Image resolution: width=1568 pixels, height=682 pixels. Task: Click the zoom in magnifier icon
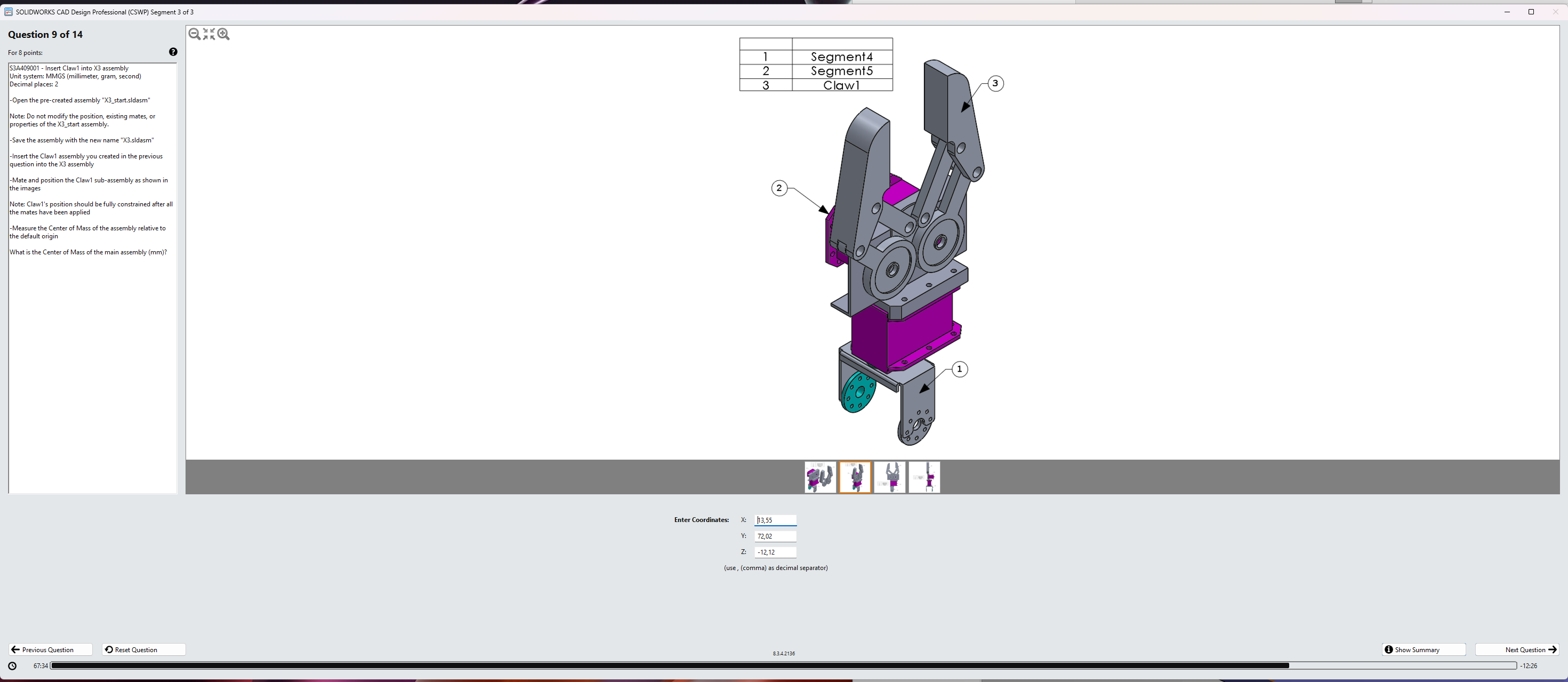[x=223, y=34]
